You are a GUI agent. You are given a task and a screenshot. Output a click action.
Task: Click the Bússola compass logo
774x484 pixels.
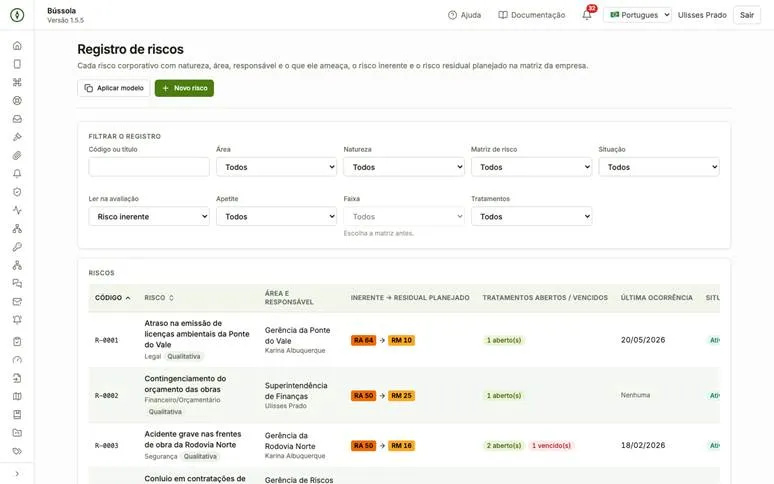tap(17, 15)
